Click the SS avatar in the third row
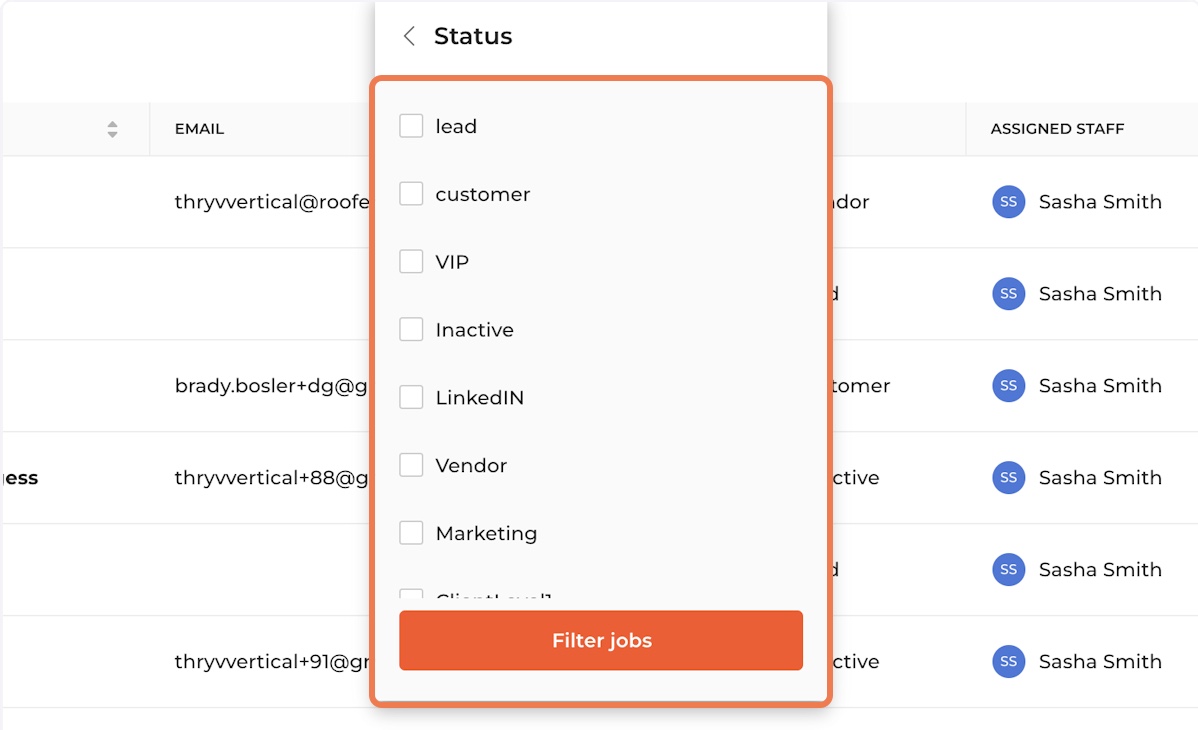Screen dimensions: 1198x730 [x=1009, y=385]
